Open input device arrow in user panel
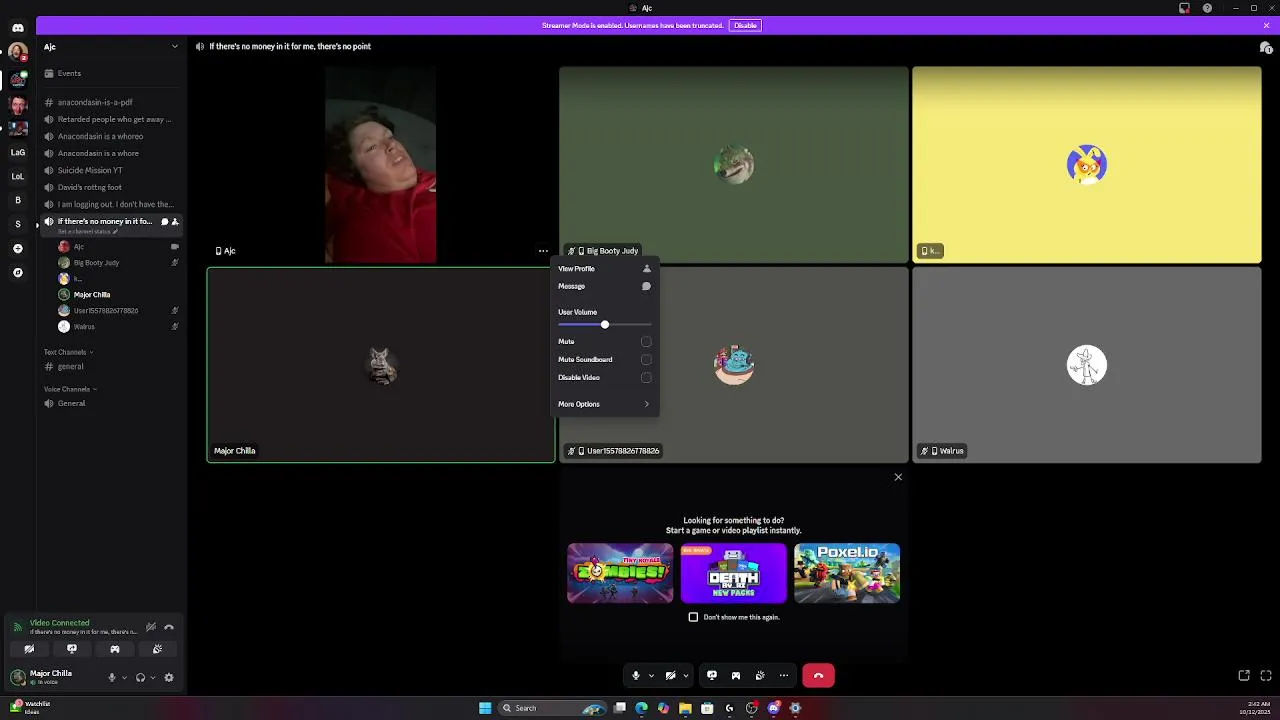This screenshot has height=720, width=1280. coord(124,678)
